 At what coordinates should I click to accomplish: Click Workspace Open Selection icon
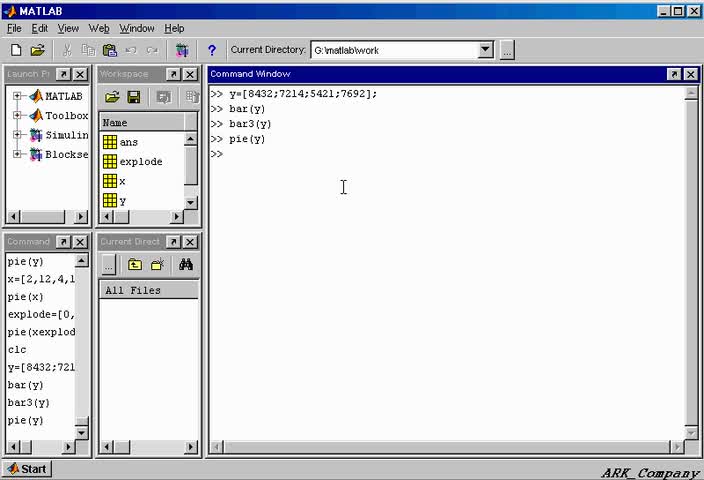(163, 97)
